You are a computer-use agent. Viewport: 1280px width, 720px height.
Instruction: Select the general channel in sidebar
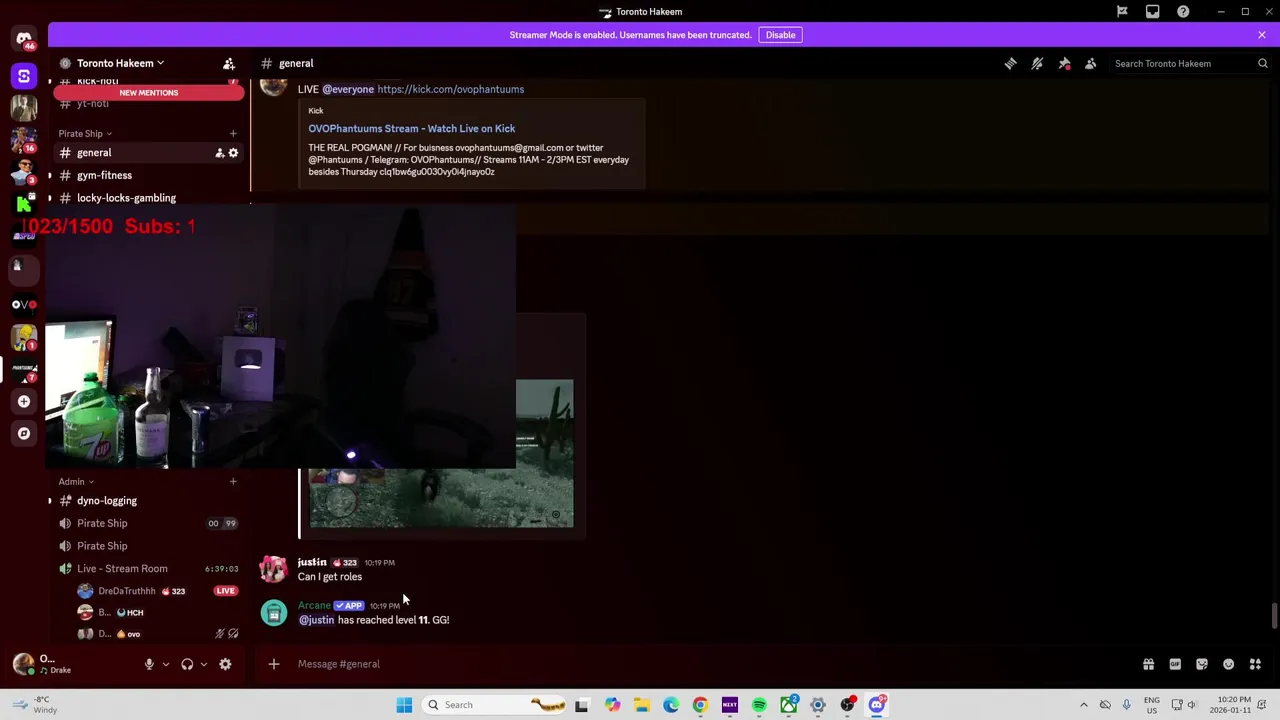coord(148,153)
